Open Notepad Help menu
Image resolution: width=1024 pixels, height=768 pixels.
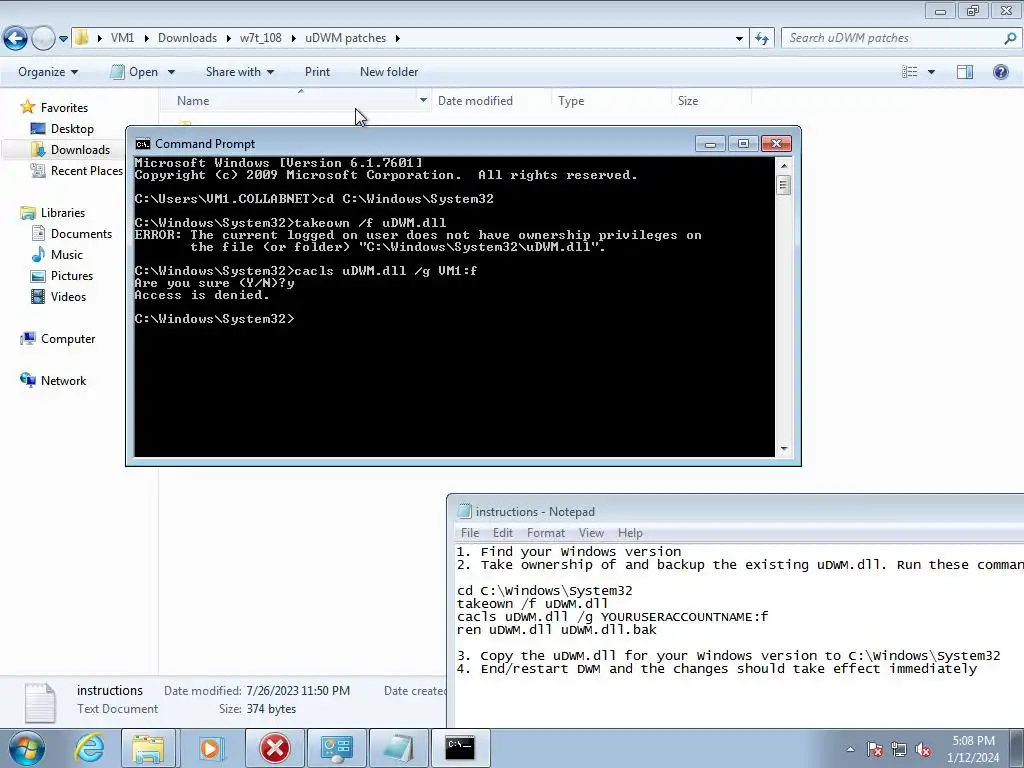point(630,533)
